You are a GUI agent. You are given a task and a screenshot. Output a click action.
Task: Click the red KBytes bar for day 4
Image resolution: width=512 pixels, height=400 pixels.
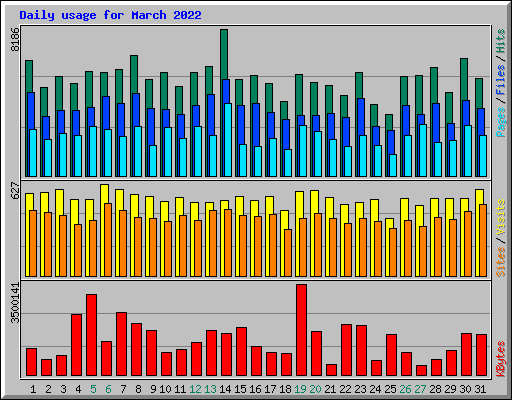pyautogui.click(x=77, y=345)
